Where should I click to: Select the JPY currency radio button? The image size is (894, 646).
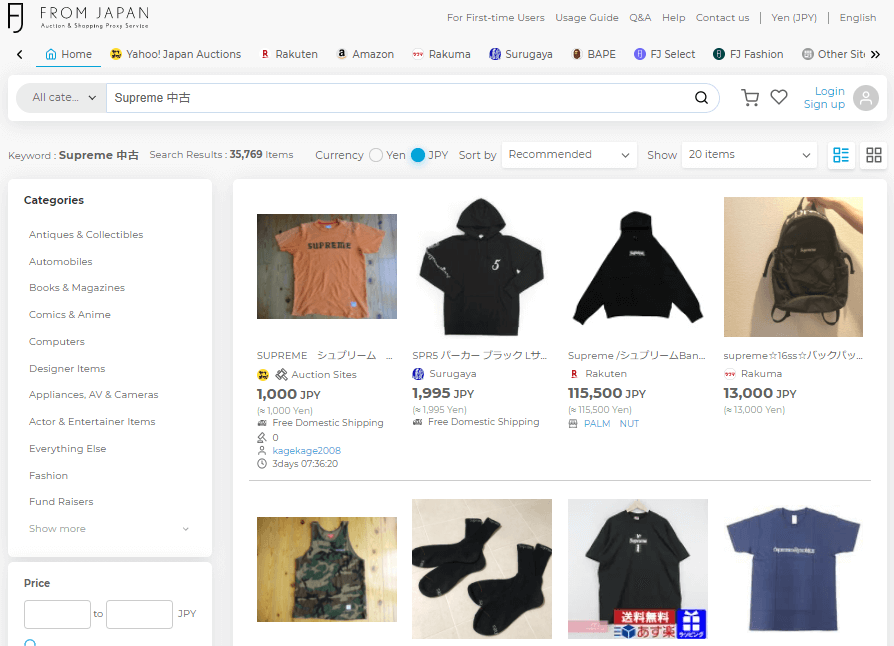click(x=418, y=155)
